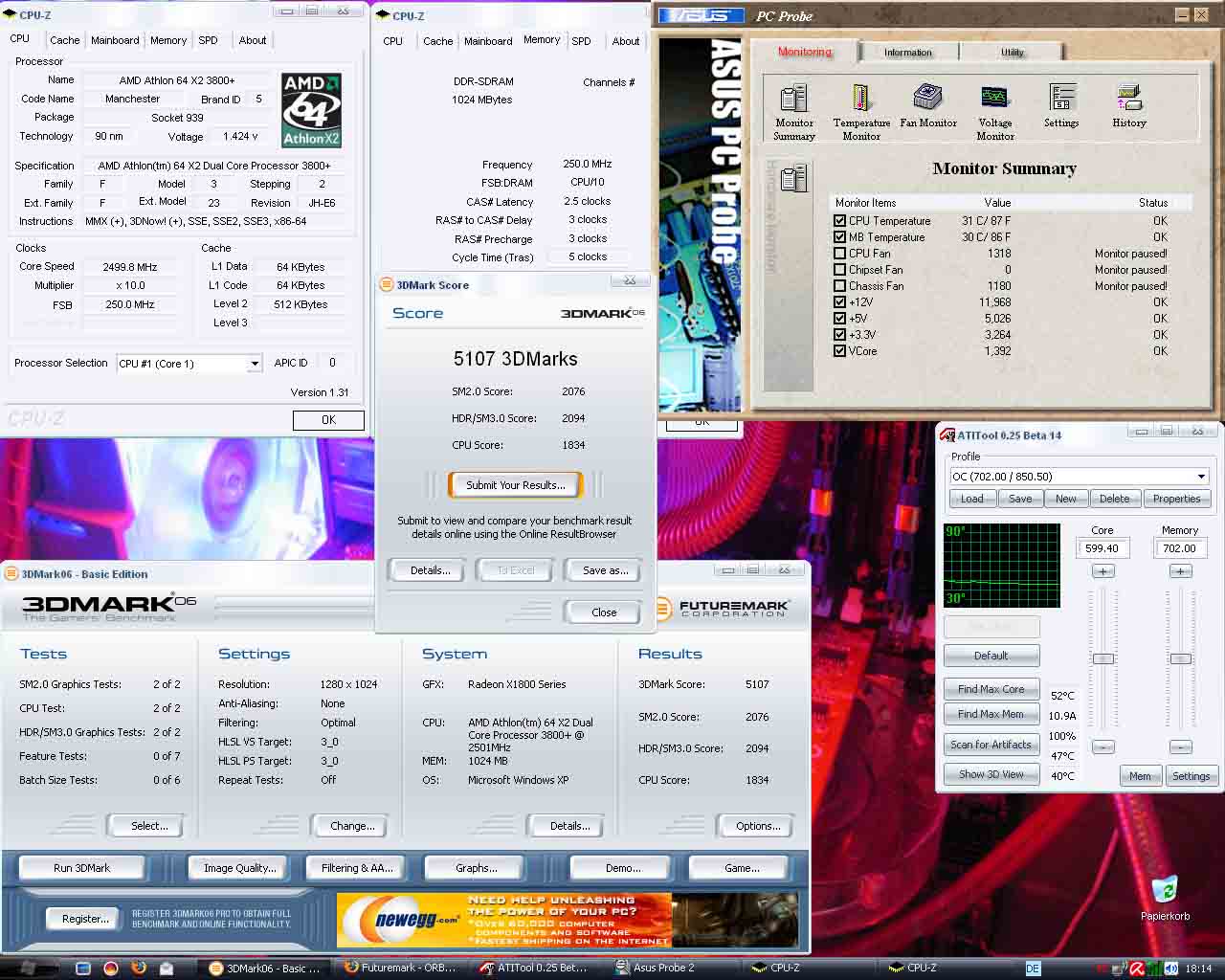Screen dimensions: 1225x980
Task: Toggle MB Temperature monitor checkbox
Action: click(x=839, y=237)
